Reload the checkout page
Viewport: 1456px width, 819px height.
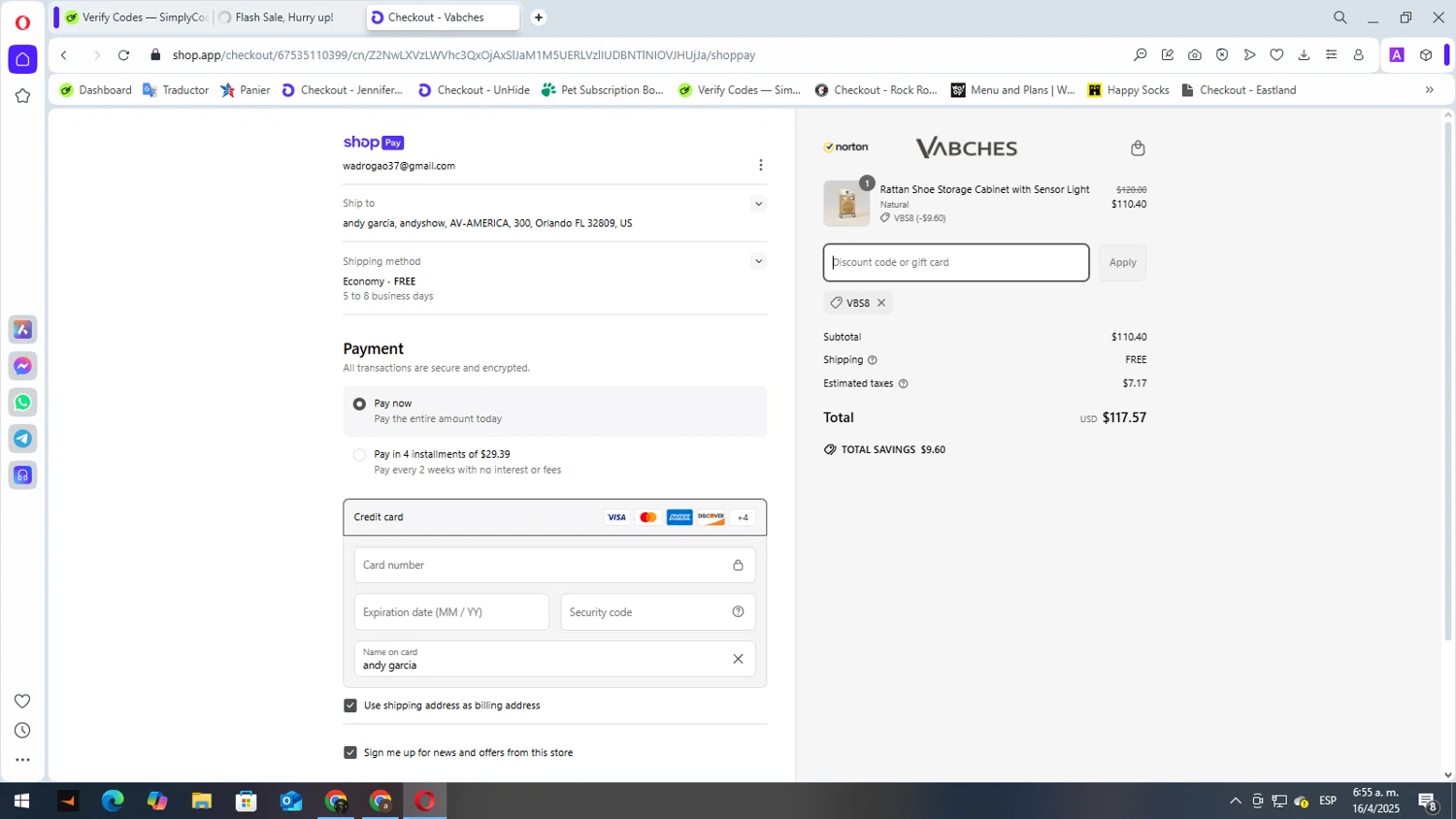coord(123,55)
